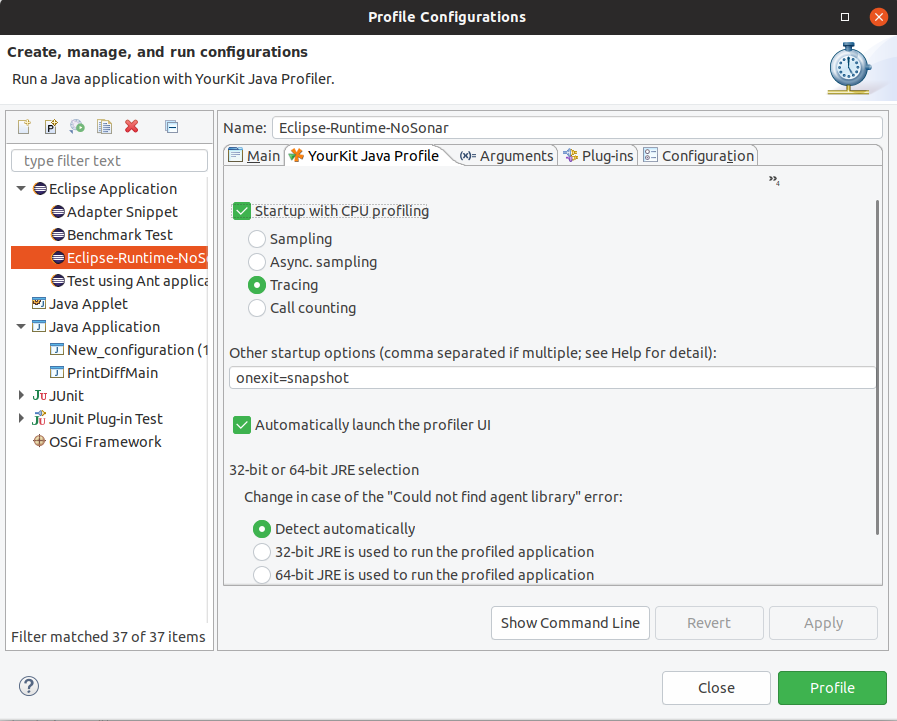Choose Detect automatically JRE option
Viewport: 897px width, 721px height.
[262, 529]
